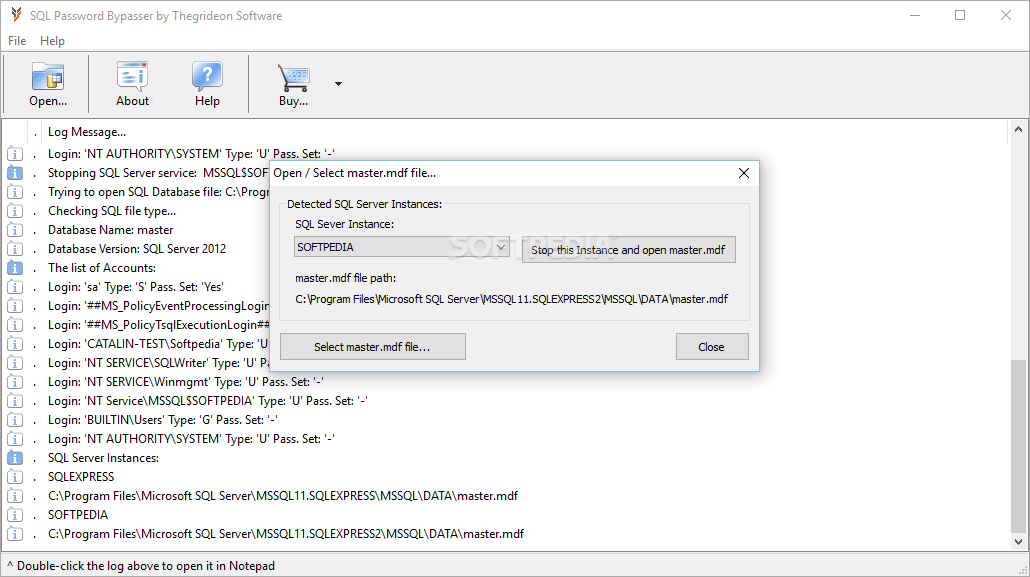Select log row Login: 'BUILTIN\Users'
This screenshot has height=577, width=1030.
[x=162, y=420]
